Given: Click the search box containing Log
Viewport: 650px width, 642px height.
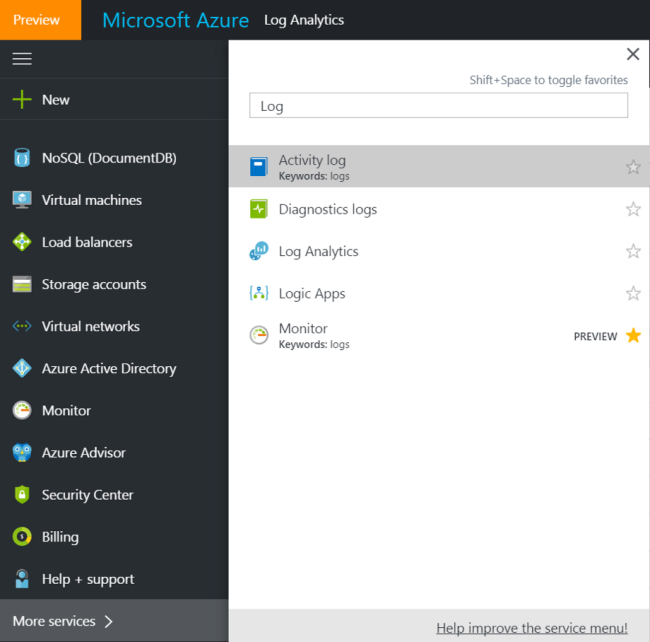Looking at the screenshot, I should (439, 105).
